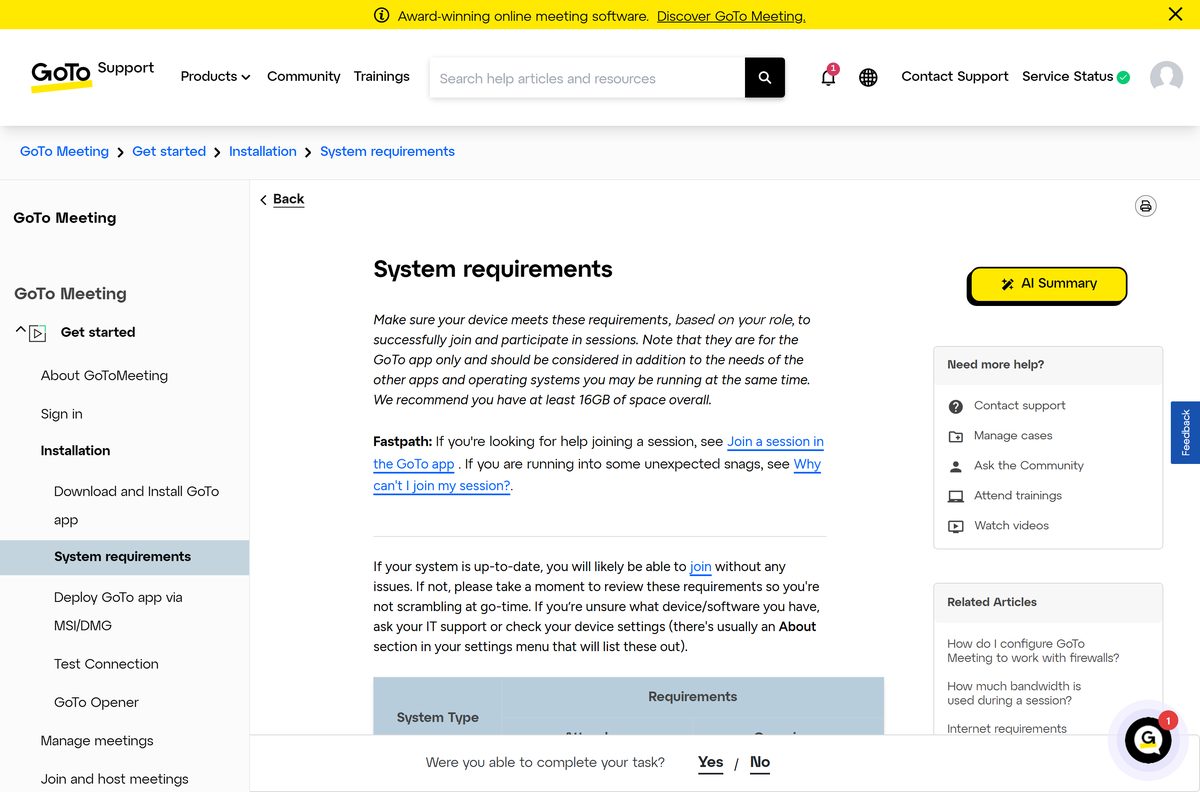
Task: Select System requirements in the sidebar
Action: (122, 557)
